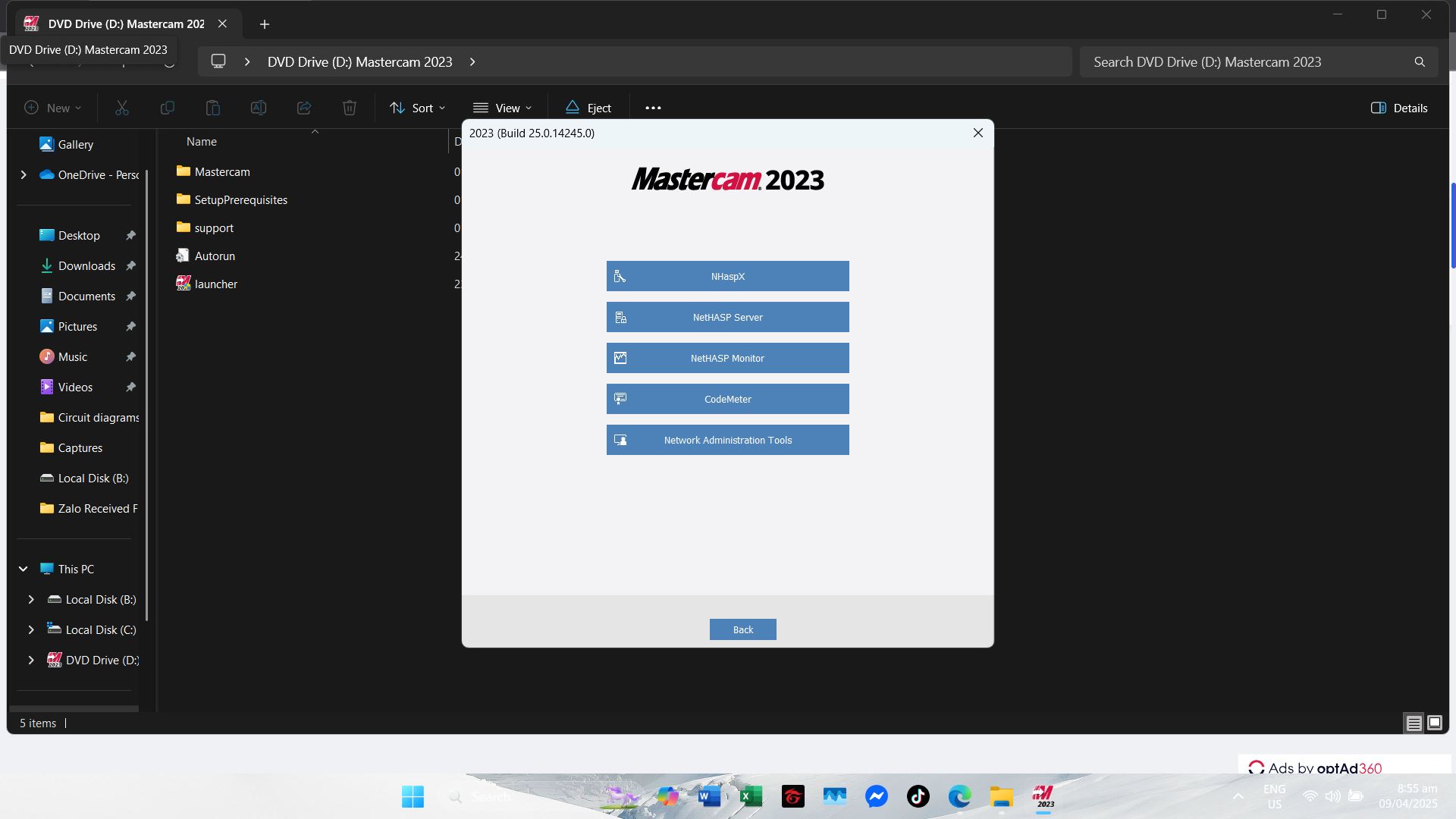This screenshot has width=1456, height=819.
Task: Switch to details list view in the status bar
Action: click(x=1414, y=723)
